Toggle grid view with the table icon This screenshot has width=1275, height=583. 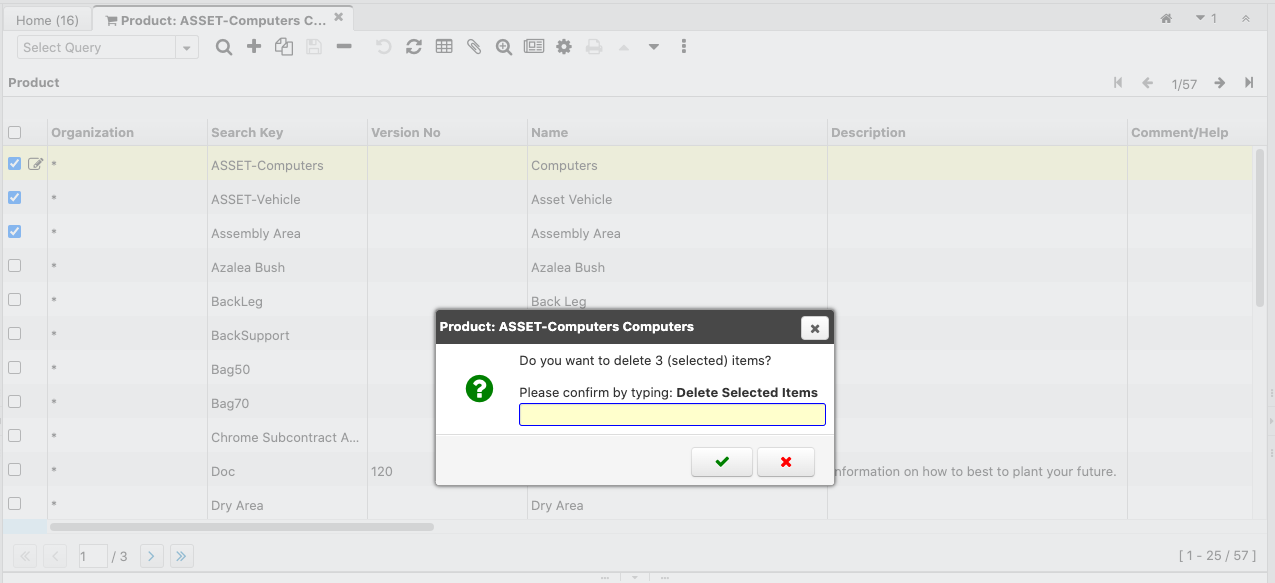pyautogui.click(x=444, y=47)
